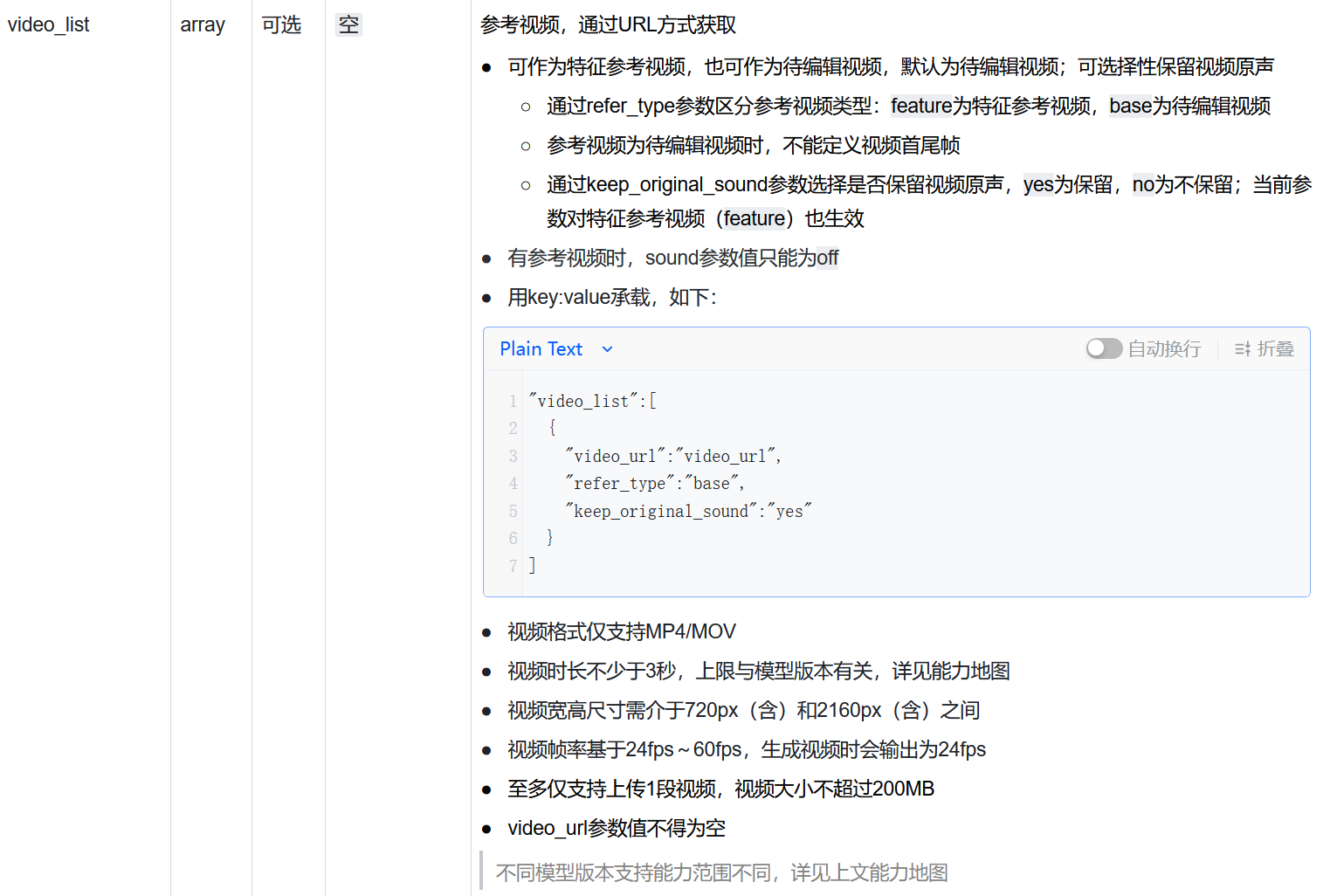Screen dimensions: 1323x896
Task: Click the 自动换行 label text
Action: [x=1164, y=349]
